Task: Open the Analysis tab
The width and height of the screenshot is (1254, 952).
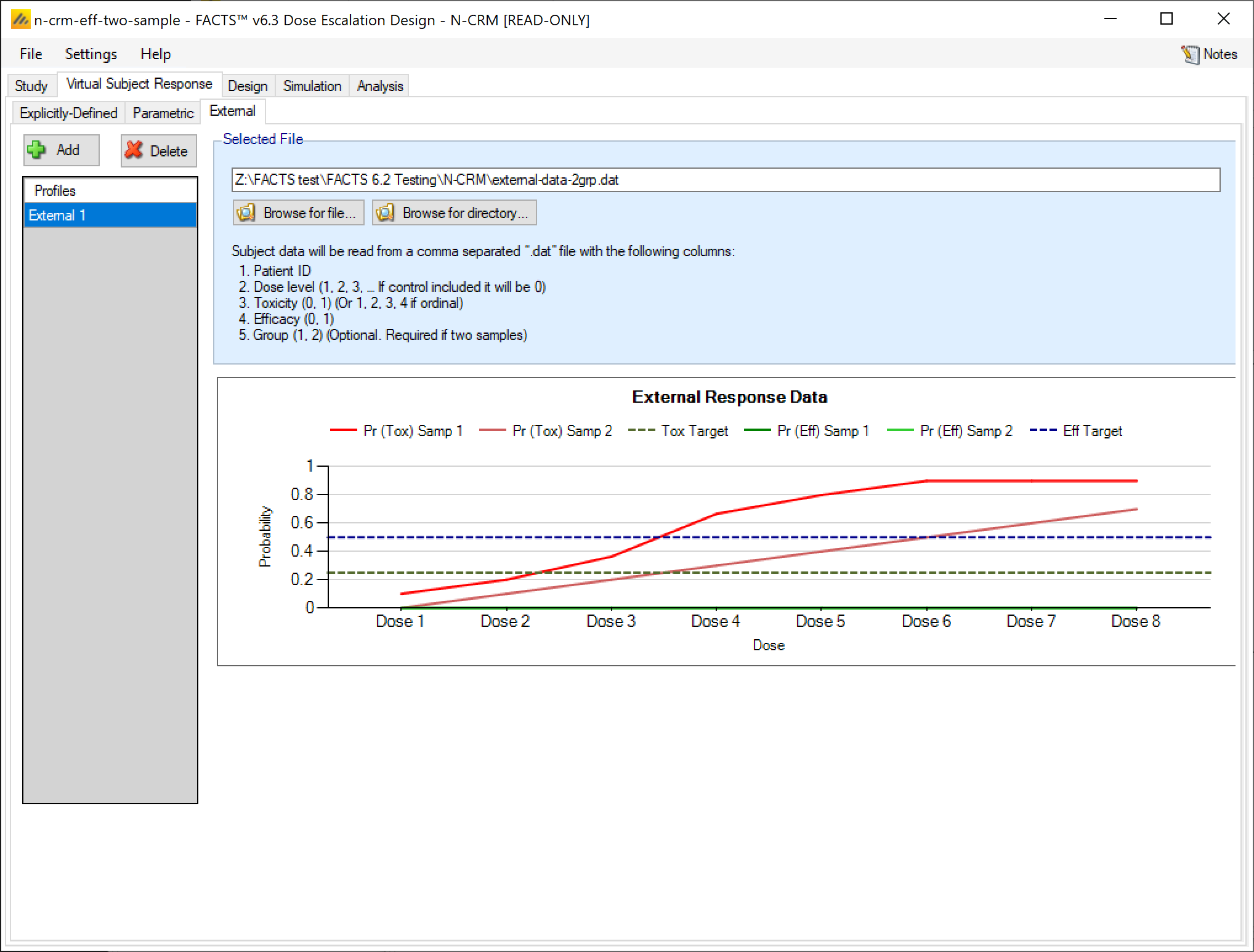Action: pos(379,86)
